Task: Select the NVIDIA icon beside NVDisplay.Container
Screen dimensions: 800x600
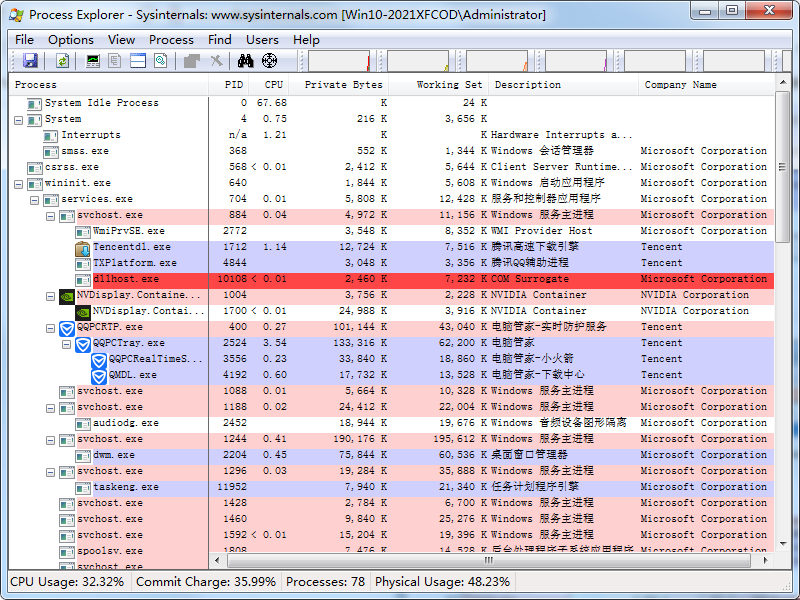Action: click(67, 295)
